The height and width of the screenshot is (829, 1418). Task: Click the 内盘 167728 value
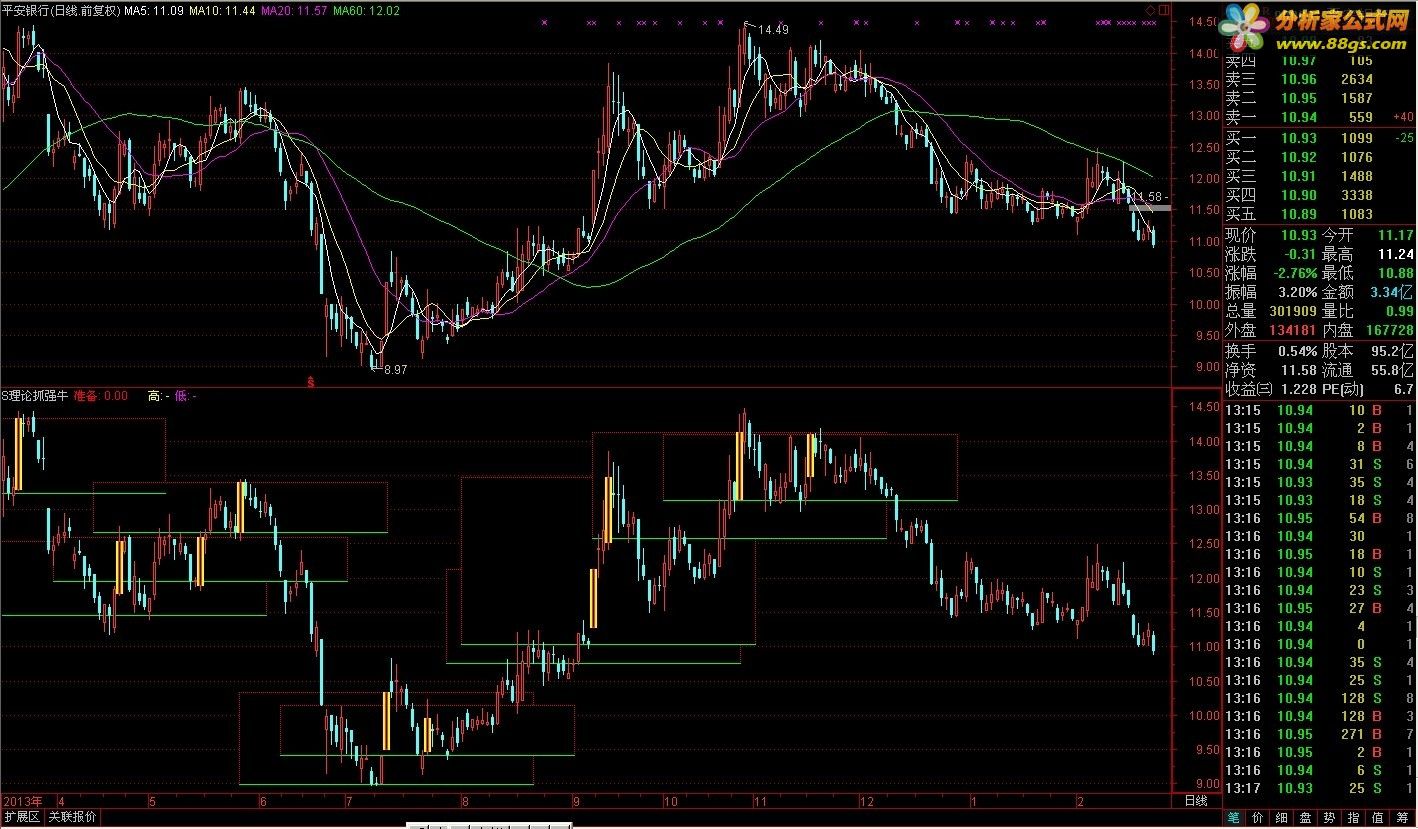1388,330
